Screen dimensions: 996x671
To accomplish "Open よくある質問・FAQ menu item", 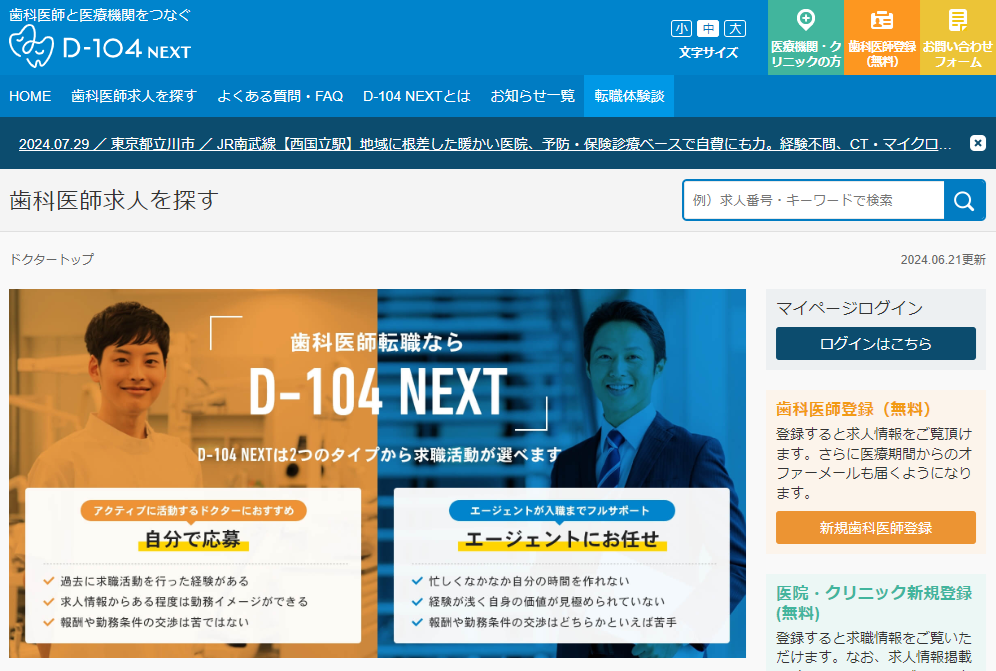I will 280,96.
